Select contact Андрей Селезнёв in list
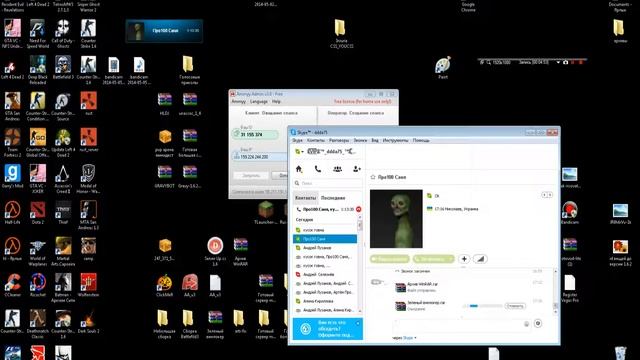This screenshot has width=640, height=360. [325, 275]
